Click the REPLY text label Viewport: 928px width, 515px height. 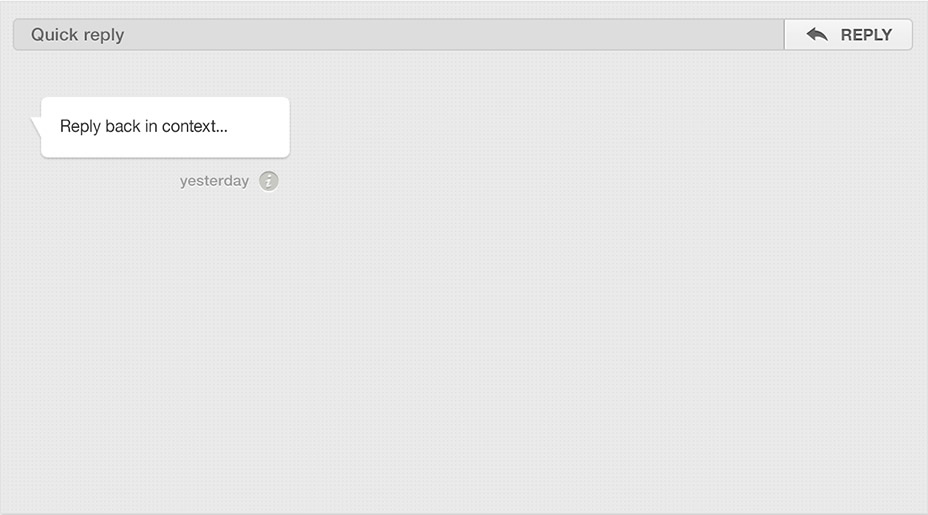(866, 35)
